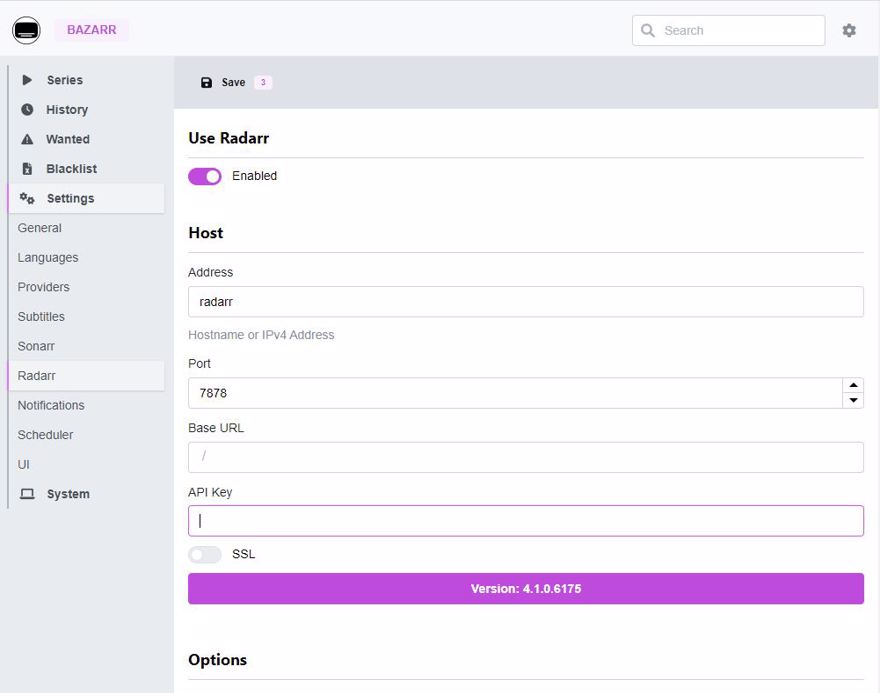The height and width of the screenshot is (693, 880).
Task: Click the System laptop icon
Action: [x=27, y=494]
